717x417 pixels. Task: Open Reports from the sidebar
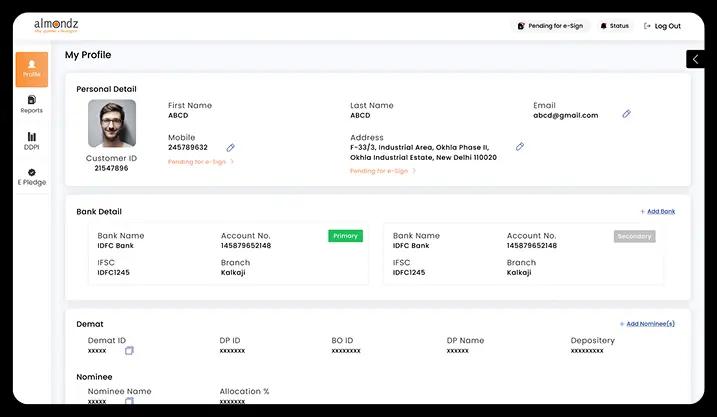32,104
